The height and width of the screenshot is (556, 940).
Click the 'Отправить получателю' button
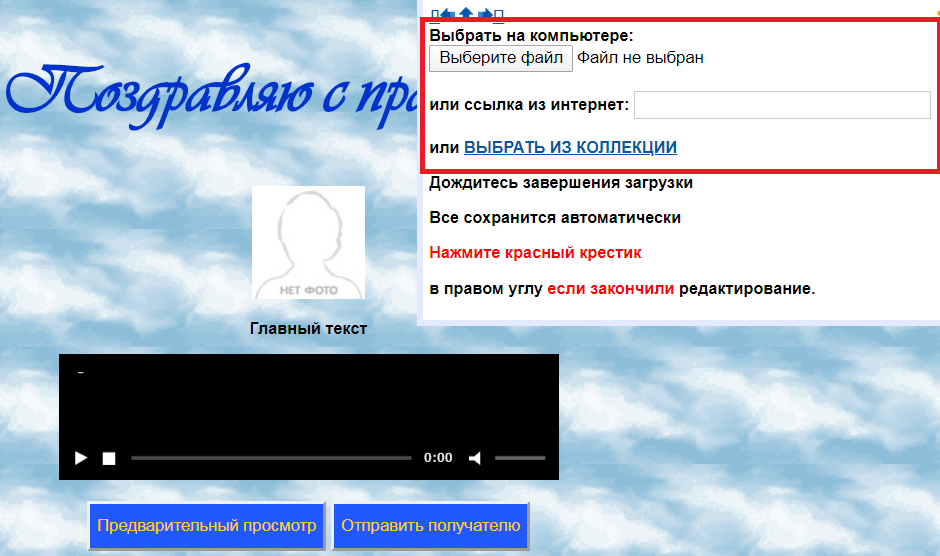pos(430,526)
